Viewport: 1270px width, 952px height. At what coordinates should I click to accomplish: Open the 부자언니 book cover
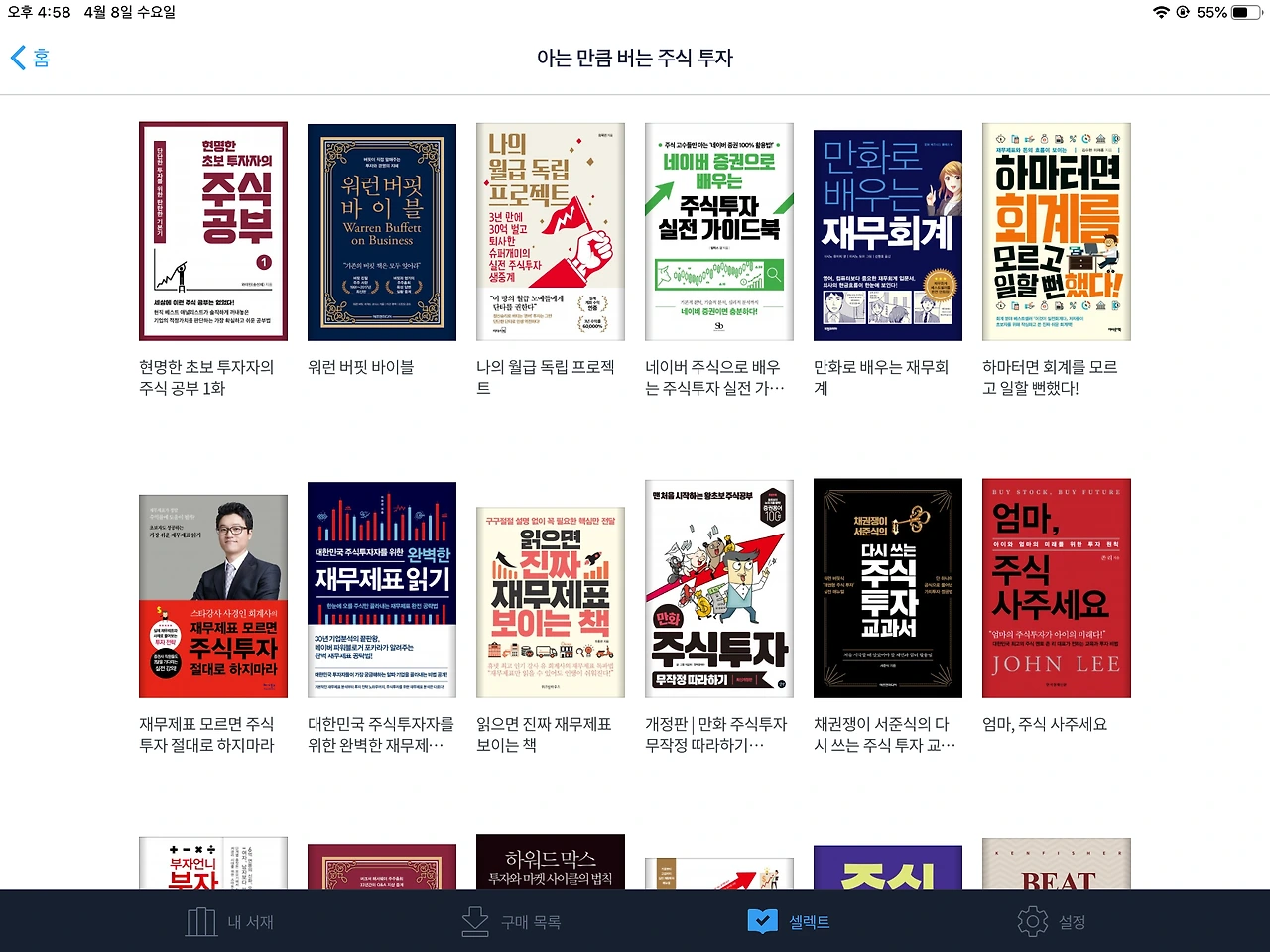pos(213,863)
